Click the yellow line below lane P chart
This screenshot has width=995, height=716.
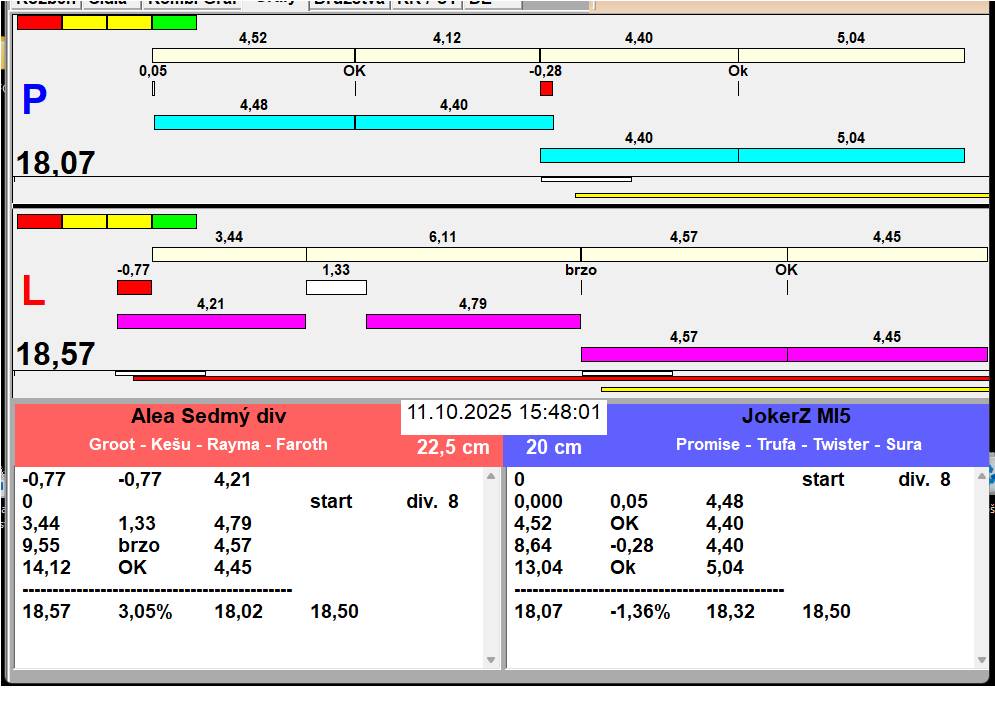pos(782,196)
